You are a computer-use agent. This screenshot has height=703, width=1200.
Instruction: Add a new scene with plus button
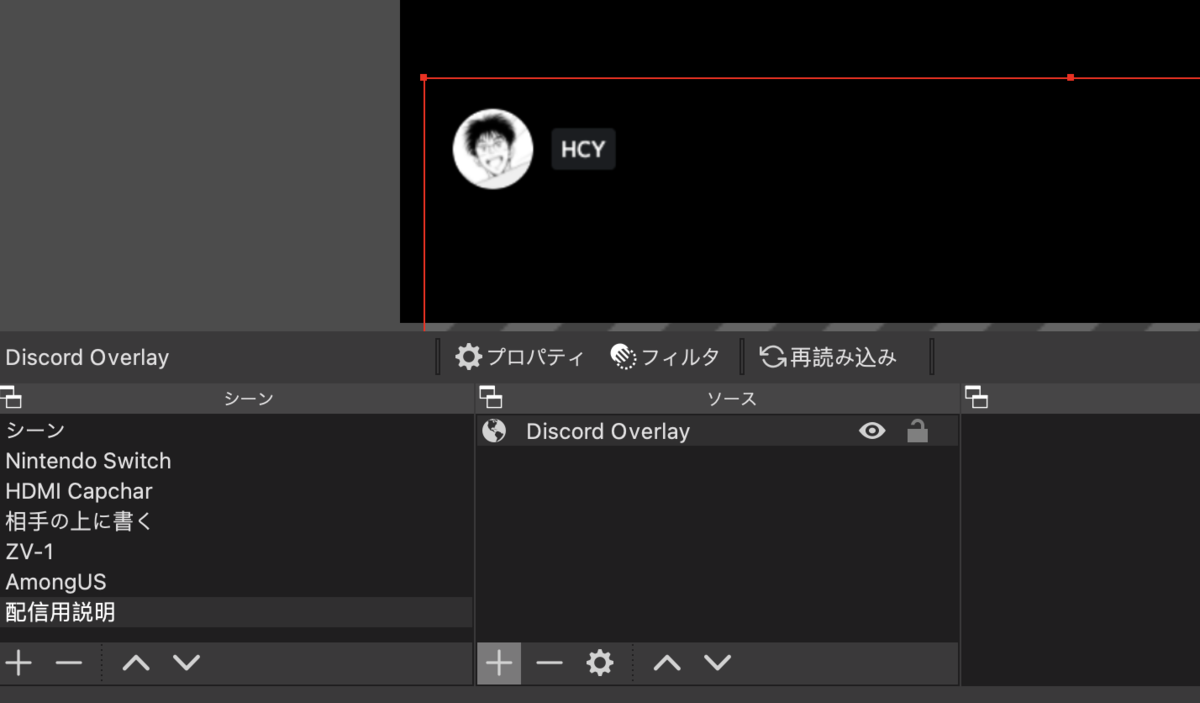(18, 663)
